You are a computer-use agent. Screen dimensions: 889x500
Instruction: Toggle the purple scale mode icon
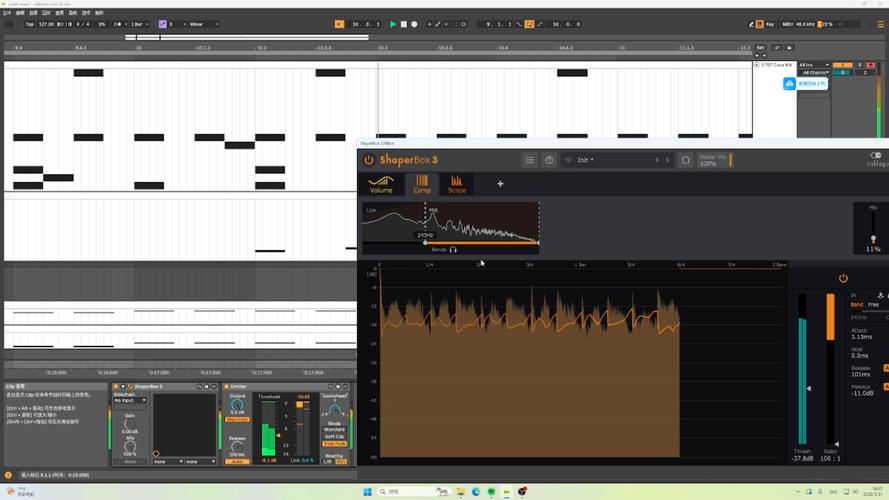click(163, 24)
